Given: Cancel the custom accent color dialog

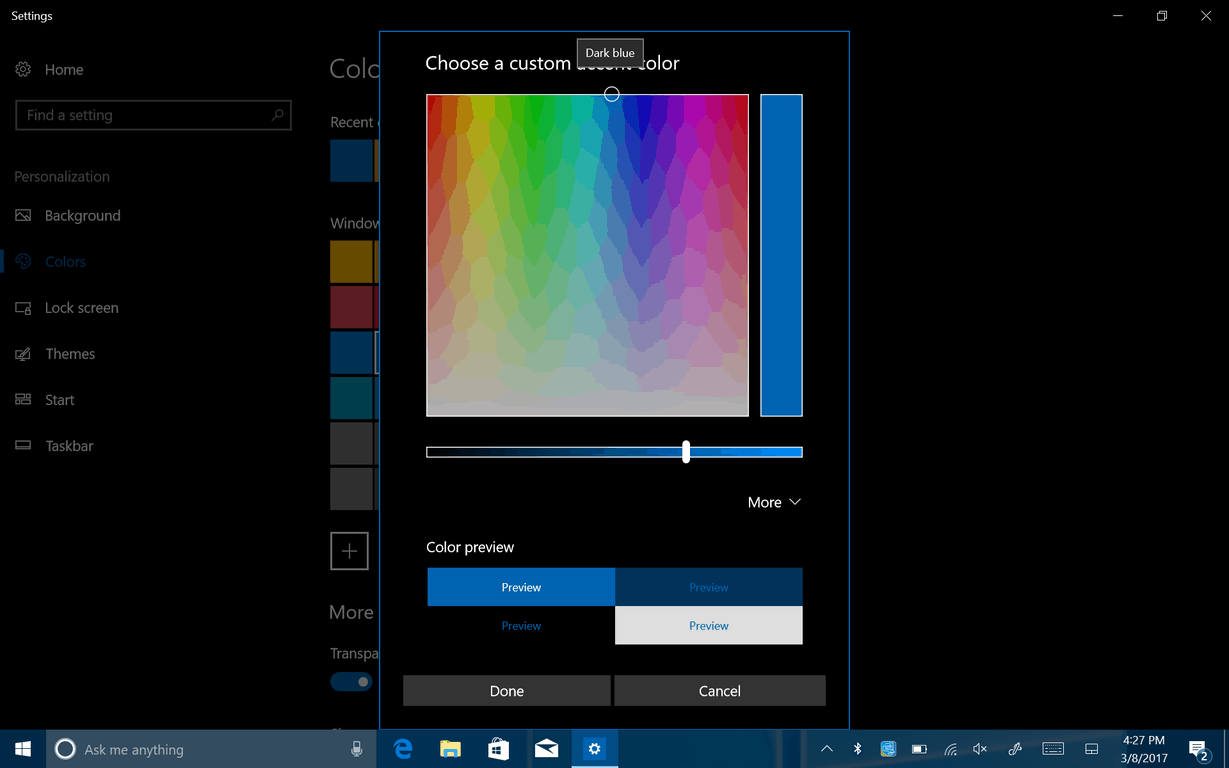Looking at the screenshot, I should [719, 690].
